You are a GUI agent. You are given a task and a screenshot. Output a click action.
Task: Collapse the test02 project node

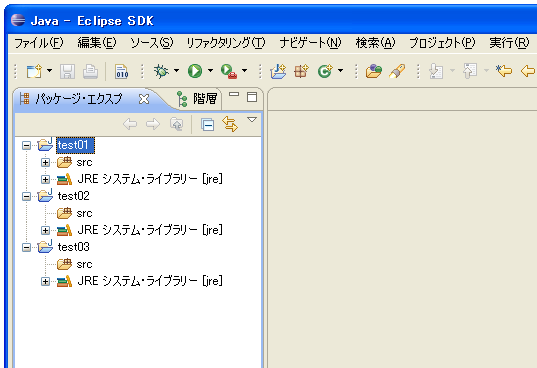[26, 196]
